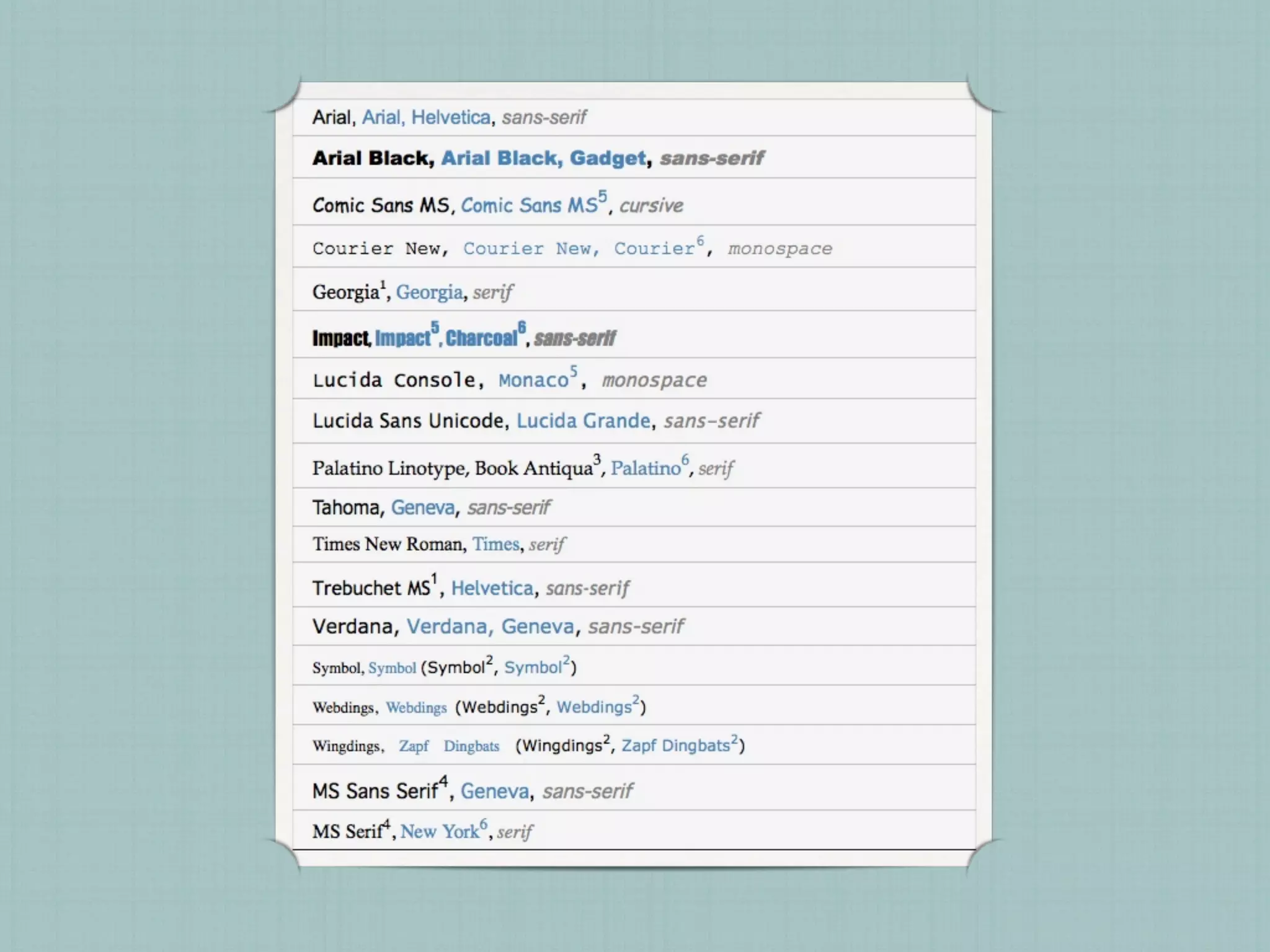The width and height of the screenshot is (1270, 952).
Task: Click the blue "Gadget" font link
Action: [607, 159]
